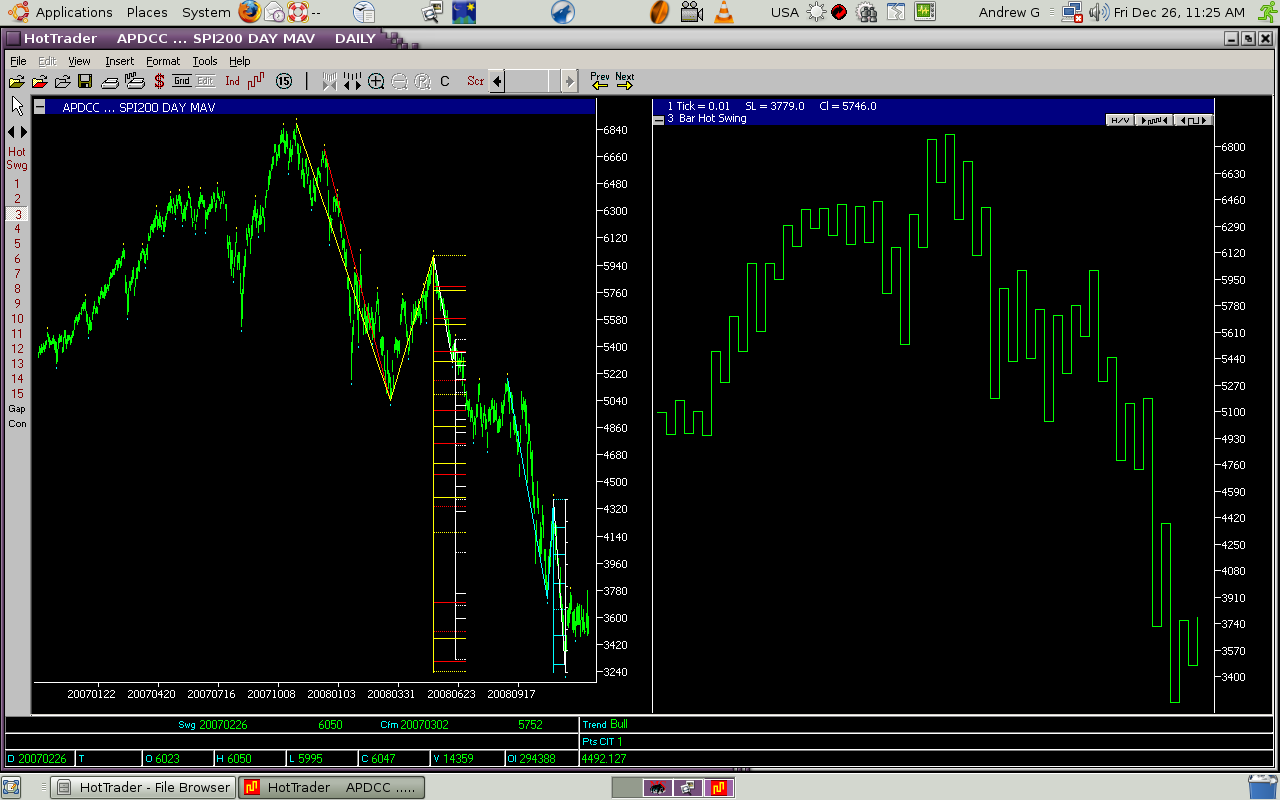
Task: Go back using the Prev button
Action: [598, 80]
